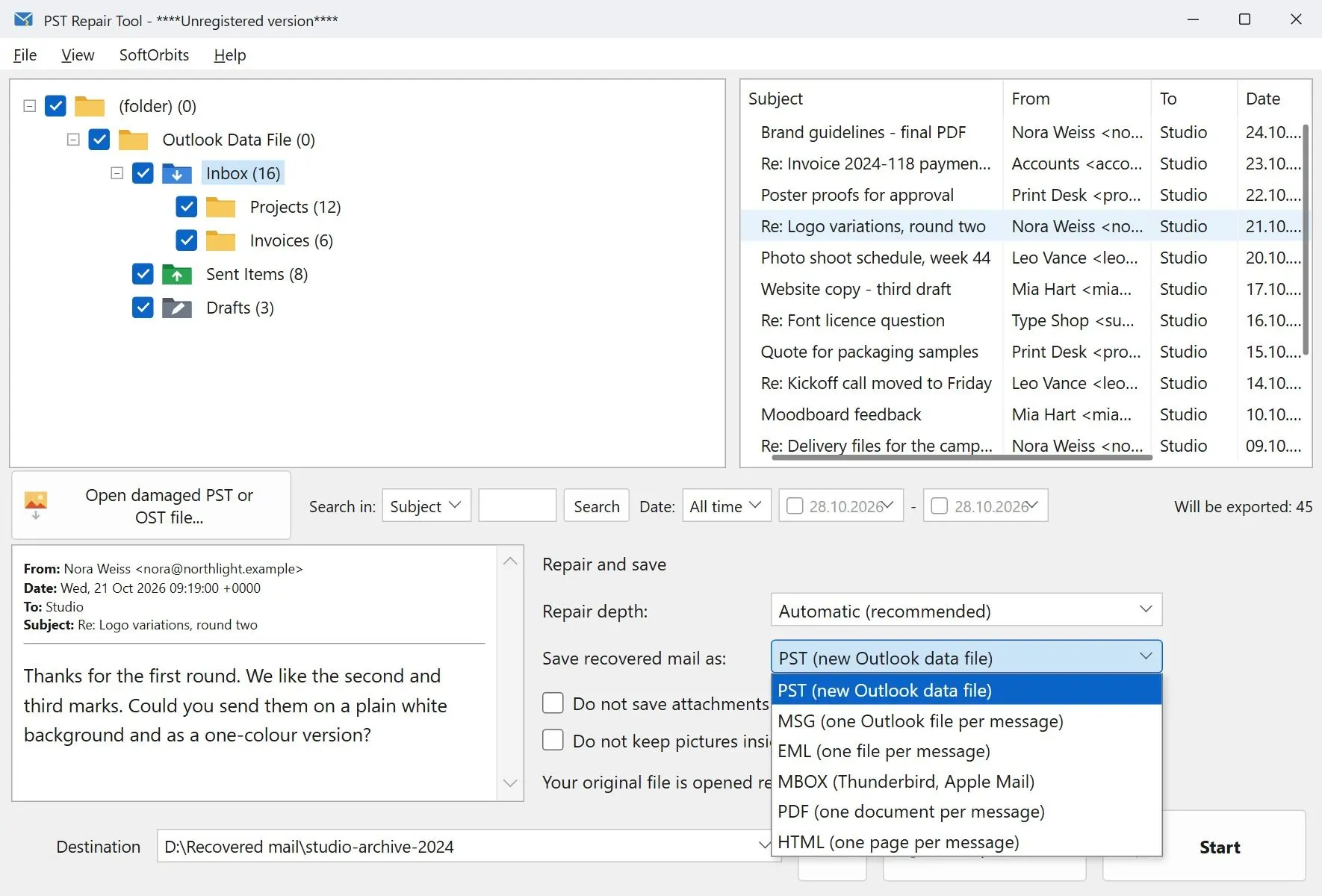The height and width of the screenshot is (896, 1322).
Task: Click the Invoices folder icon
Action: (x=220, y=240)
